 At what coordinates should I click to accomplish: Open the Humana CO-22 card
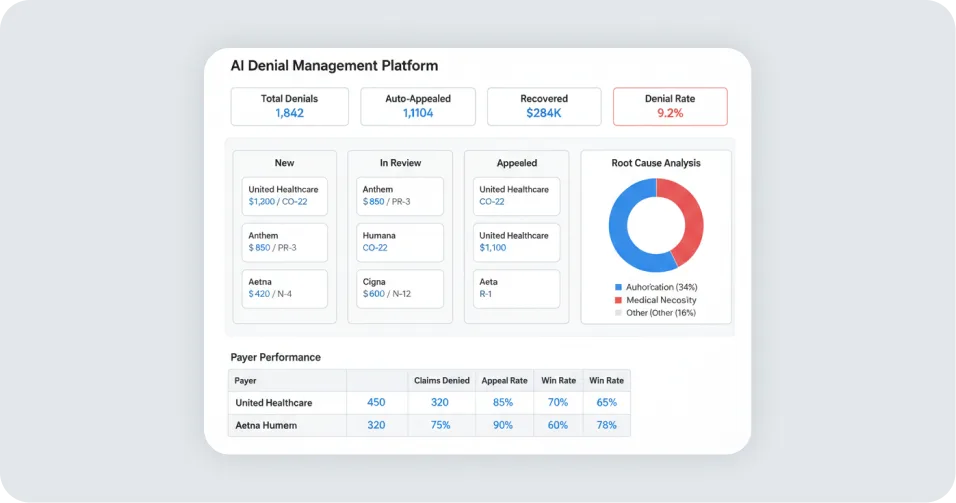tap(400, 242)
